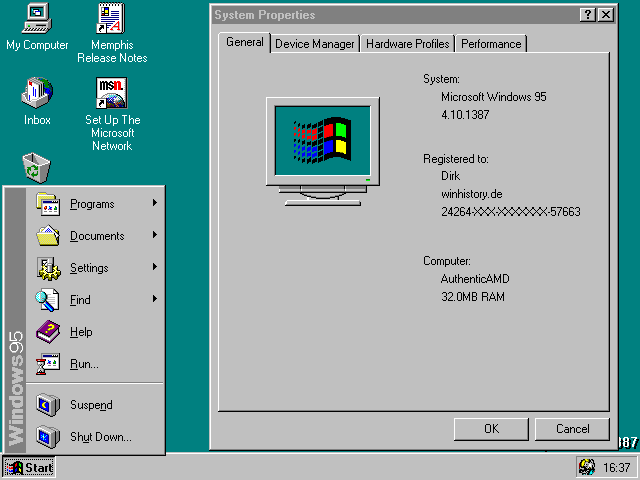Select the Recycle Bin desktop icon
The height and width of the screenshot is (480, 640).
click(36, 168)
